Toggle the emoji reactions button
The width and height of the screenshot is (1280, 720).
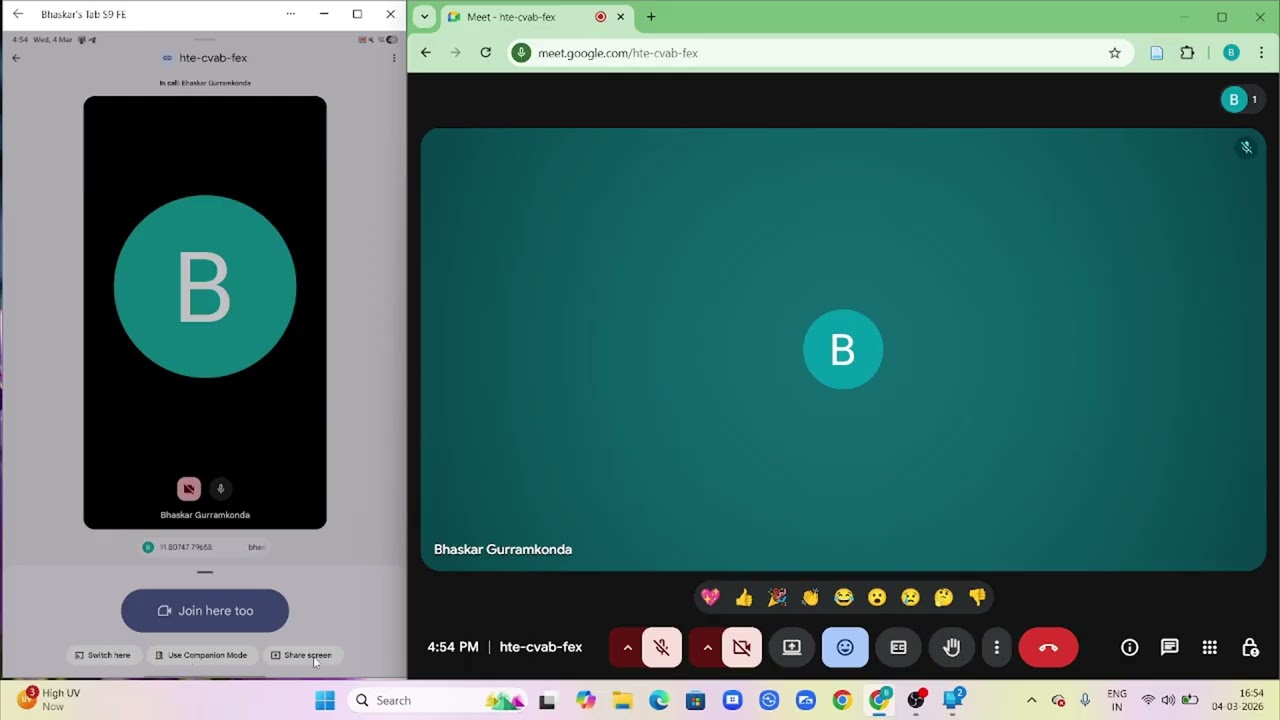(845, 647)
